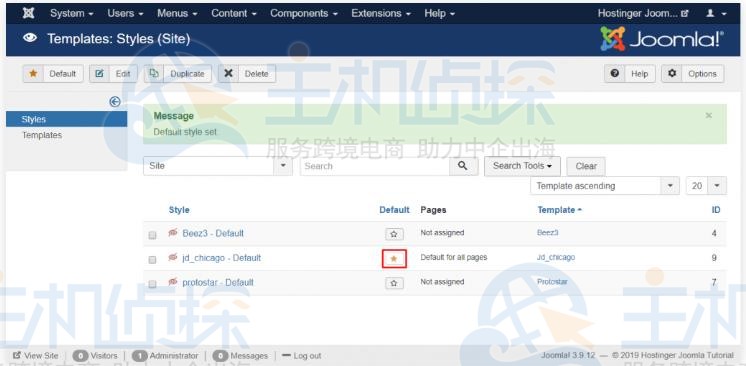Click the magnifying glass search button
This screenshot has width=746, height=366.
point(464,166)
